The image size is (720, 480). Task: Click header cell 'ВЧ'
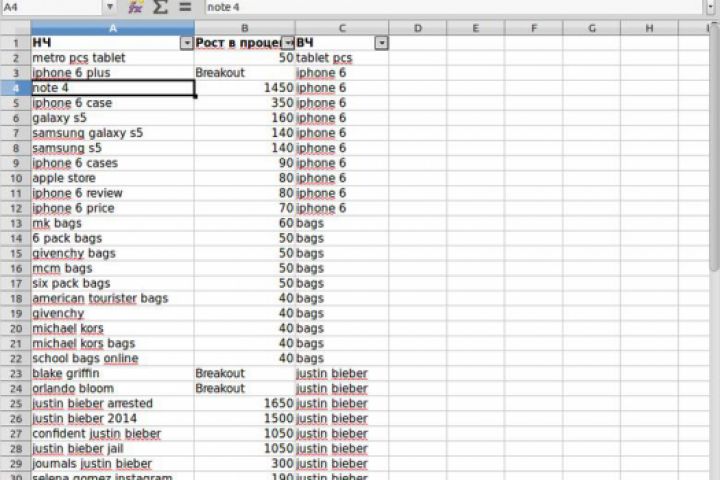(x=342, y=43)
